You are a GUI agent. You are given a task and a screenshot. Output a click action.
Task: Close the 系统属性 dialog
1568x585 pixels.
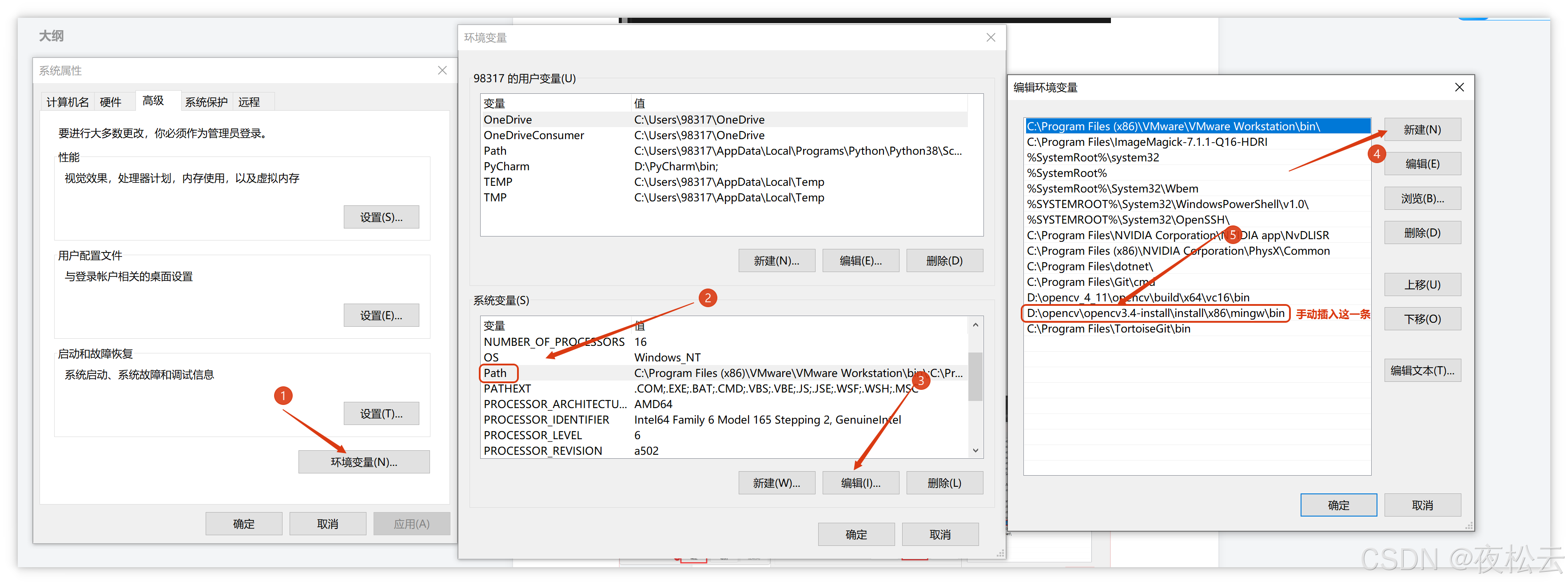tap(442, 71)
